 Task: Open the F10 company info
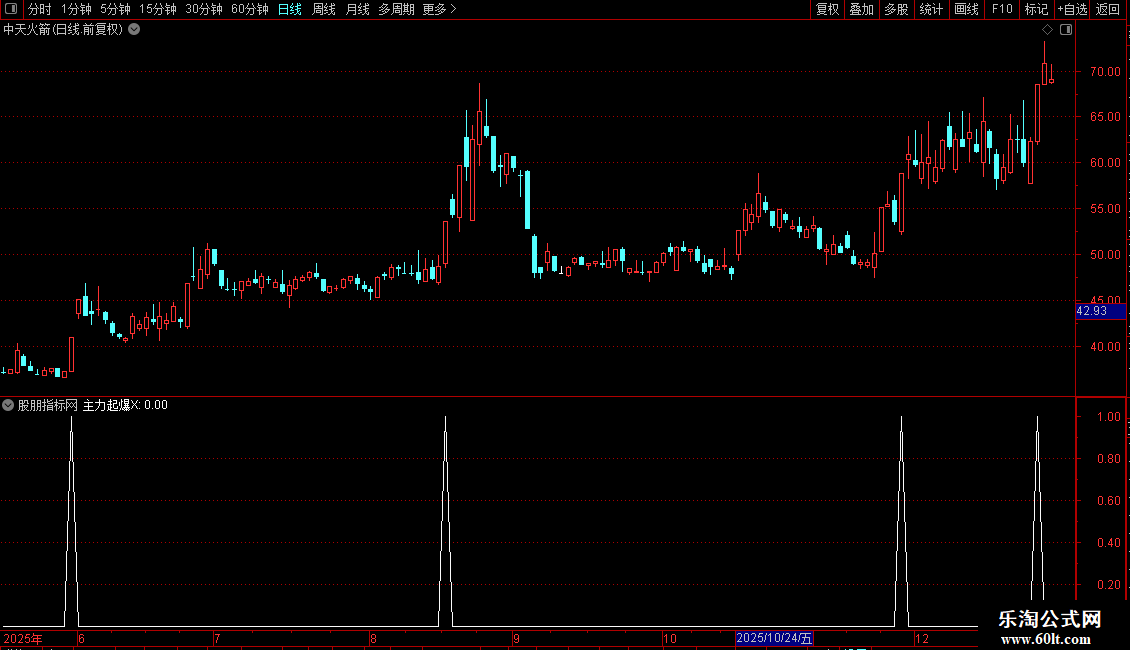click(1002, 9)
